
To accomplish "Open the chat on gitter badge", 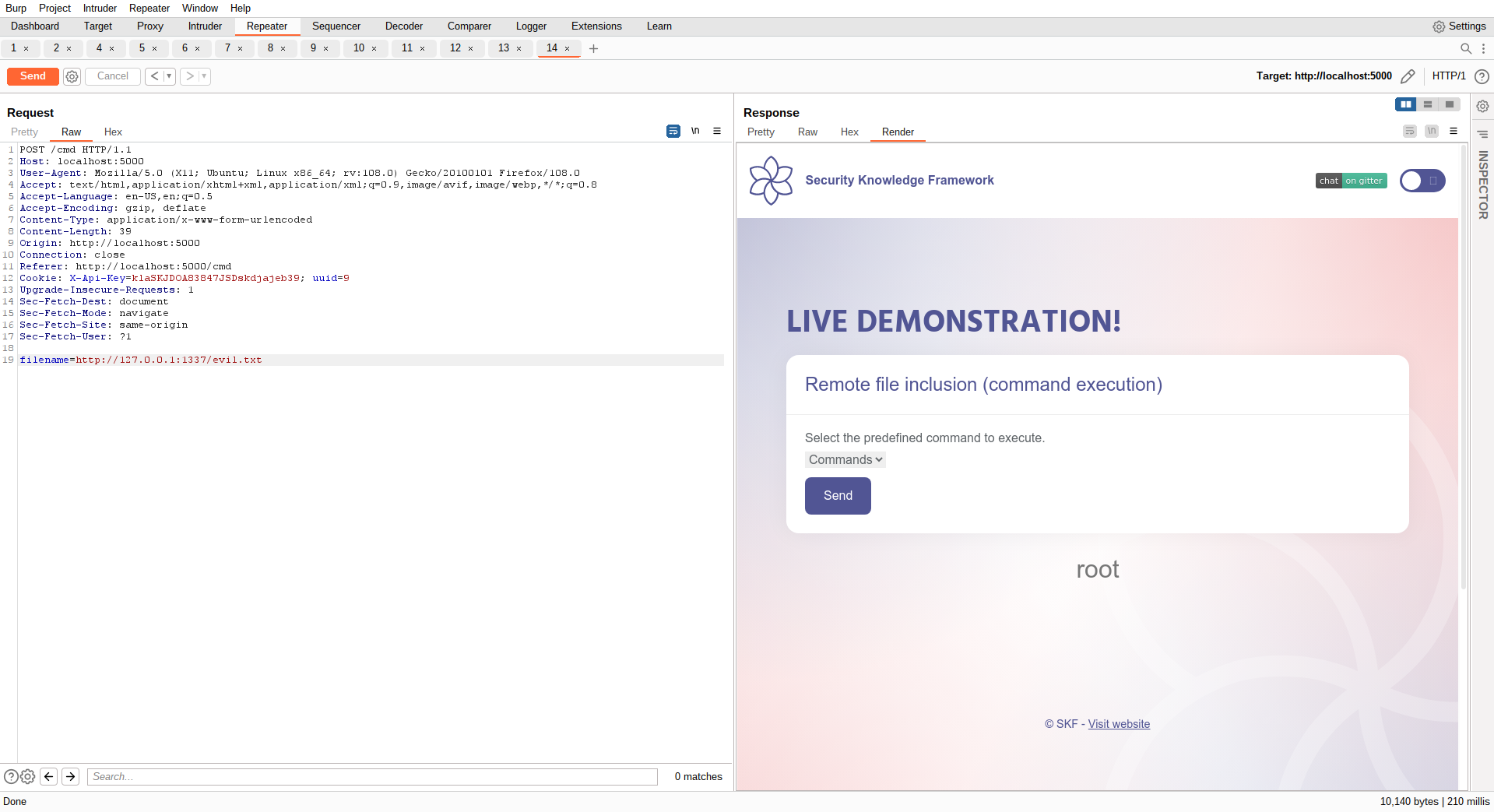I will (1352, 181).
